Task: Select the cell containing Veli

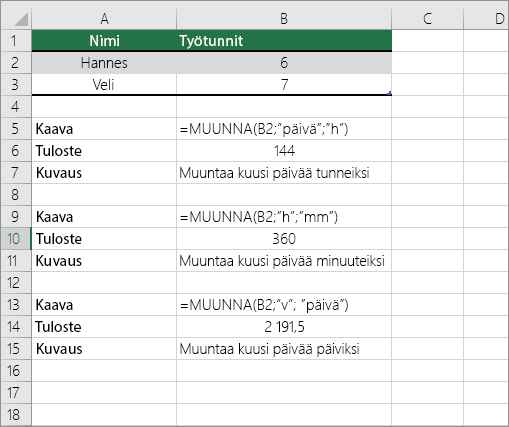Action: coord(104,85)
